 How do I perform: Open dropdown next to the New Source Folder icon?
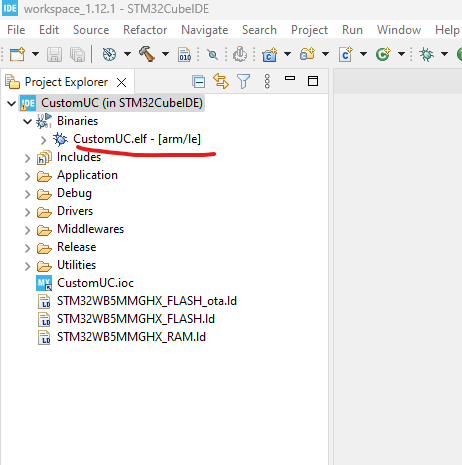tap(325, 54)
